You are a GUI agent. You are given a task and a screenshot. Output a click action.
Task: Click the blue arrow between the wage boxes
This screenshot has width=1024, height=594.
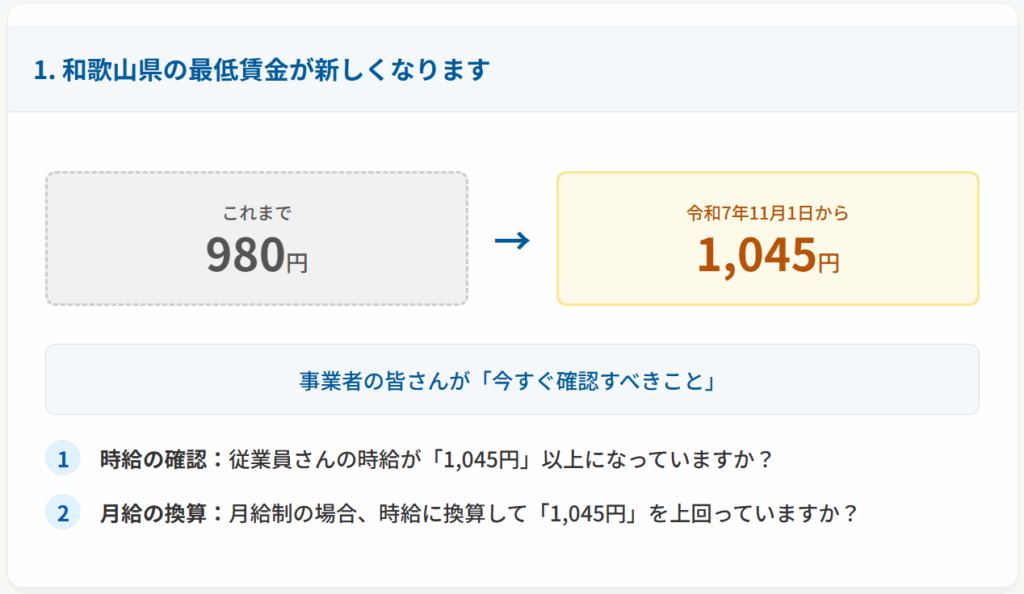511,241
